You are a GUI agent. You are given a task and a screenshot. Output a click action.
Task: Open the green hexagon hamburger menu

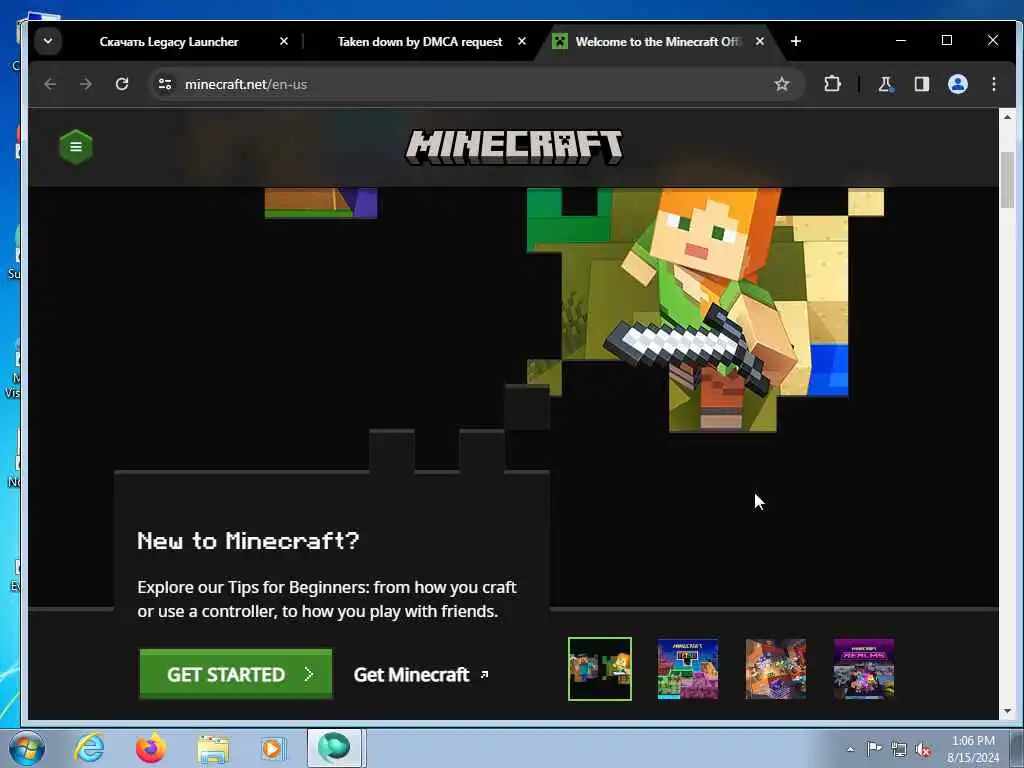point(76,147)
